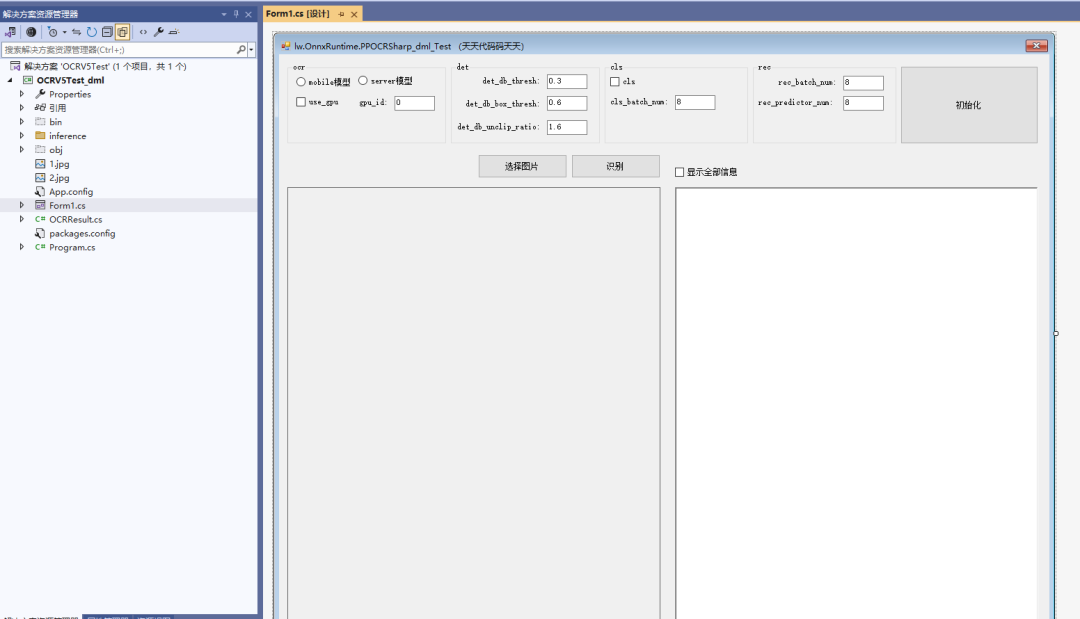Click the view code icon
1080x619 pixels.
(143, 32)
